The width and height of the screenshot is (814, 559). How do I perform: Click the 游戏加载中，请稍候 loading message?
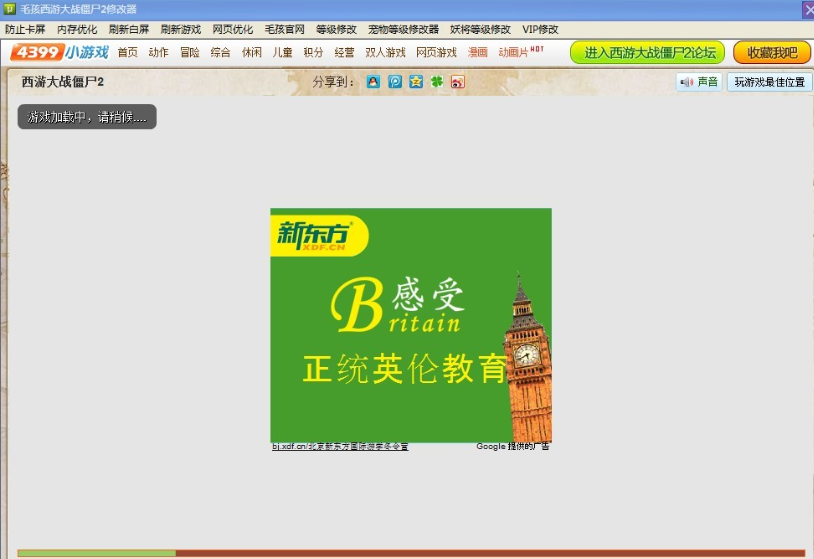[x=87, y=117]
